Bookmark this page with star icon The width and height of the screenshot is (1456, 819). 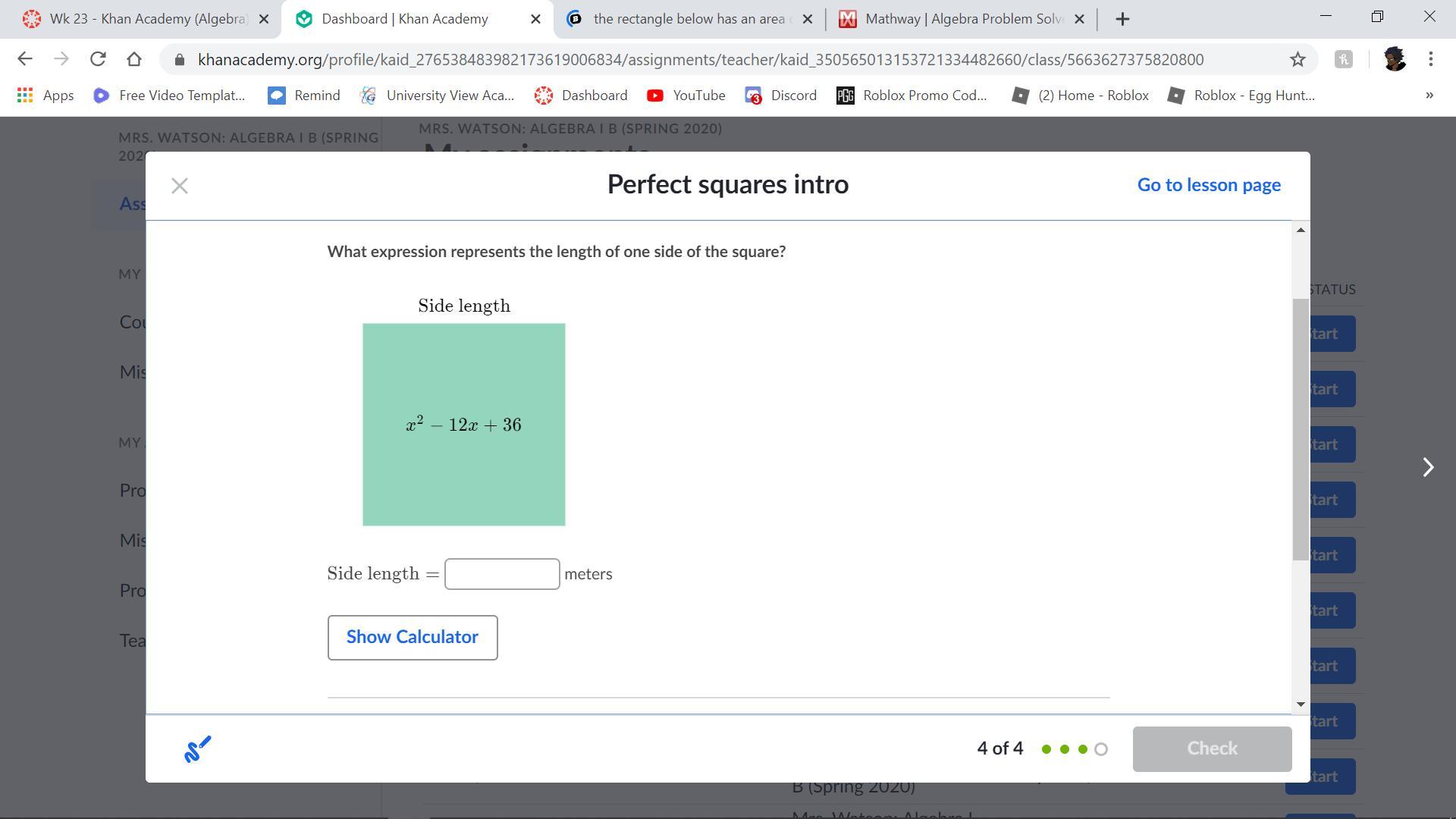(1298, 59)
